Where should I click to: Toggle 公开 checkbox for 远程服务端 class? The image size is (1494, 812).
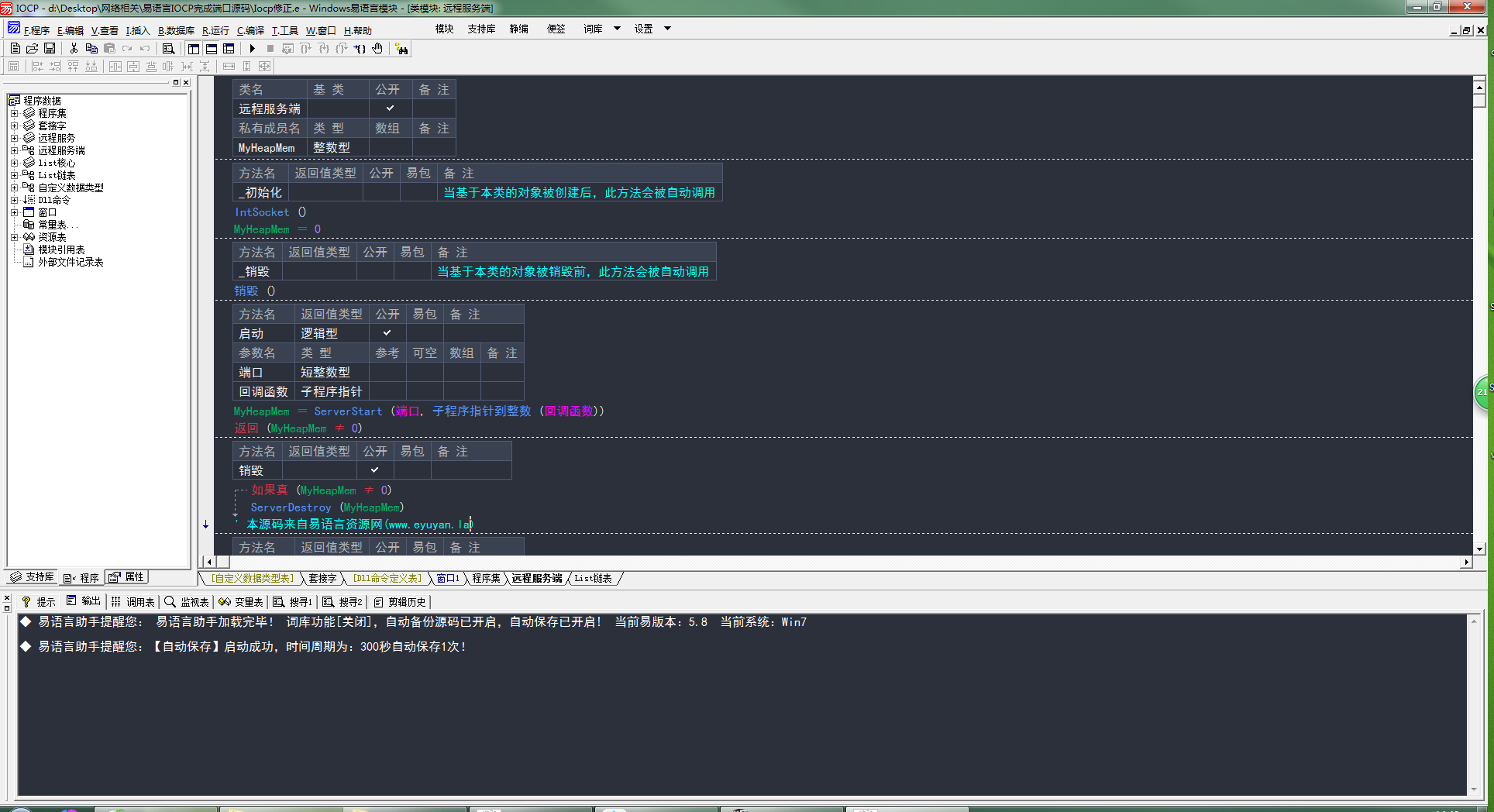(391, 108)
